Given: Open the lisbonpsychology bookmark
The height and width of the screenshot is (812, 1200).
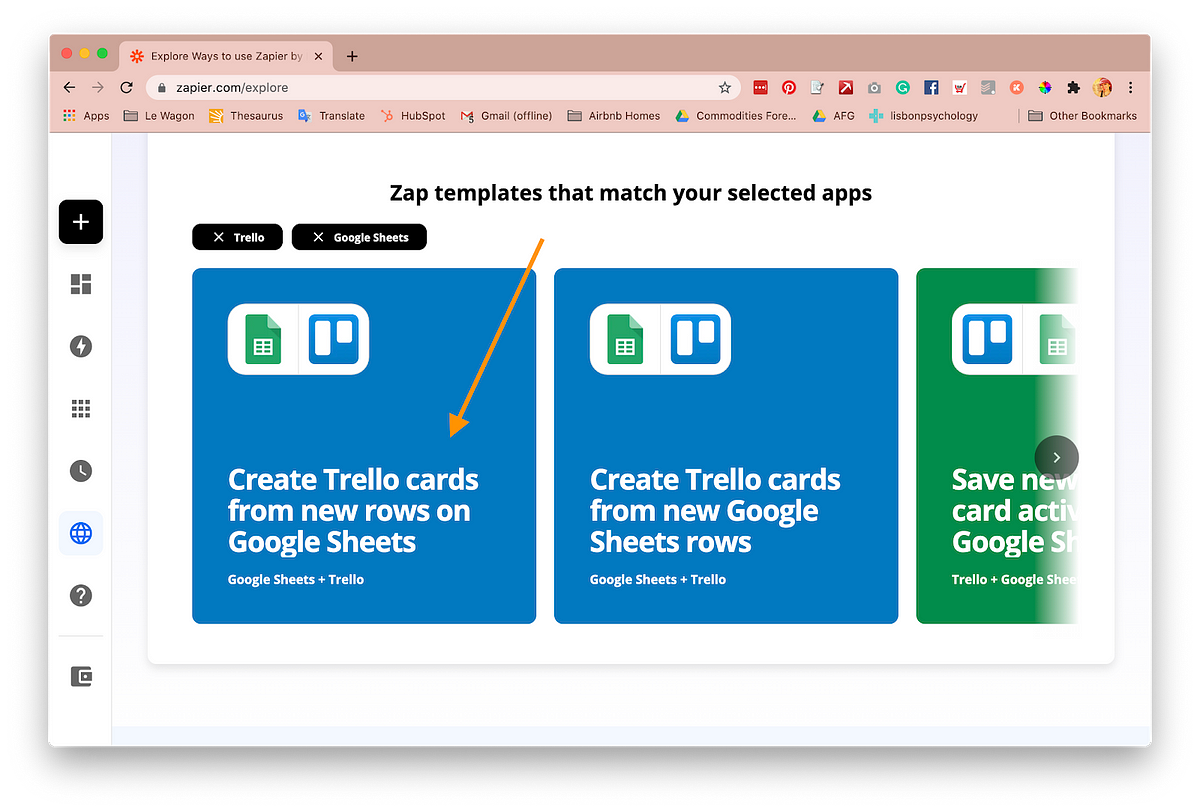Looking at the screenshot, I should pos(923,116).
